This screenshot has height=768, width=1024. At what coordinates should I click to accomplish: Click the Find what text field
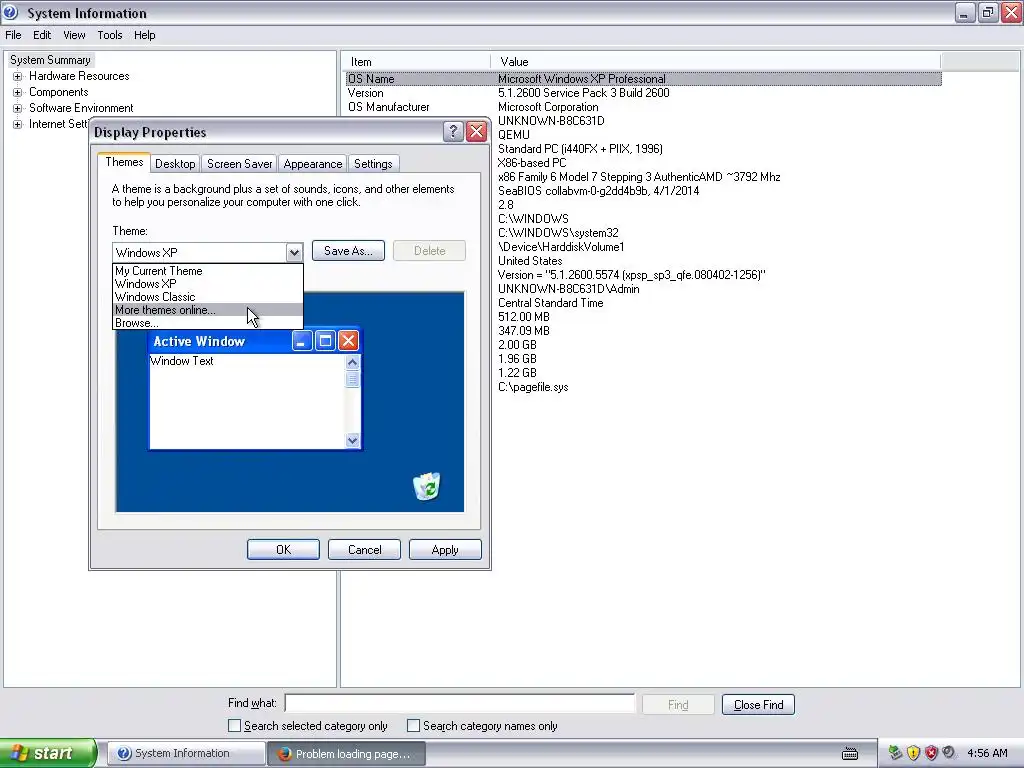pyautogui.click(x=460, y=704)
